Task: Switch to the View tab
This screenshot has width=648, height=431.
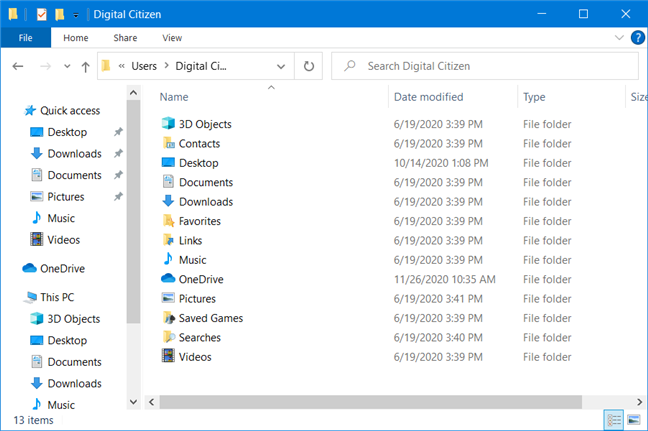Action: 172,38
